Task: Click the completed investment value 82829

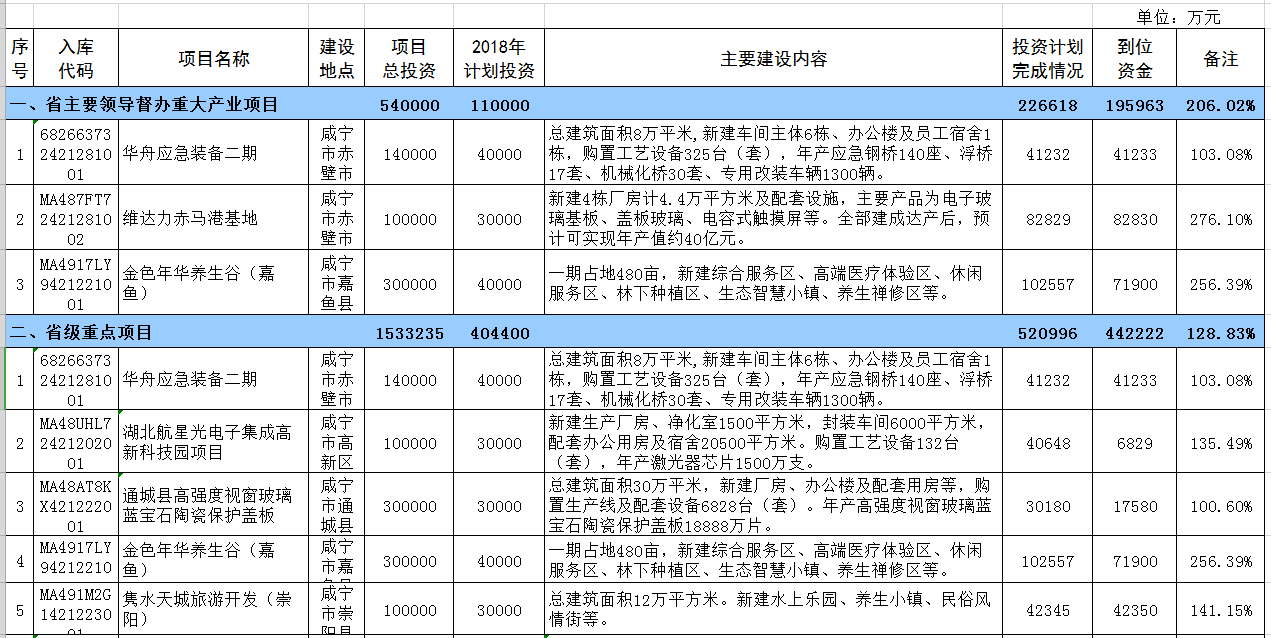Action: click(1047, 218)
